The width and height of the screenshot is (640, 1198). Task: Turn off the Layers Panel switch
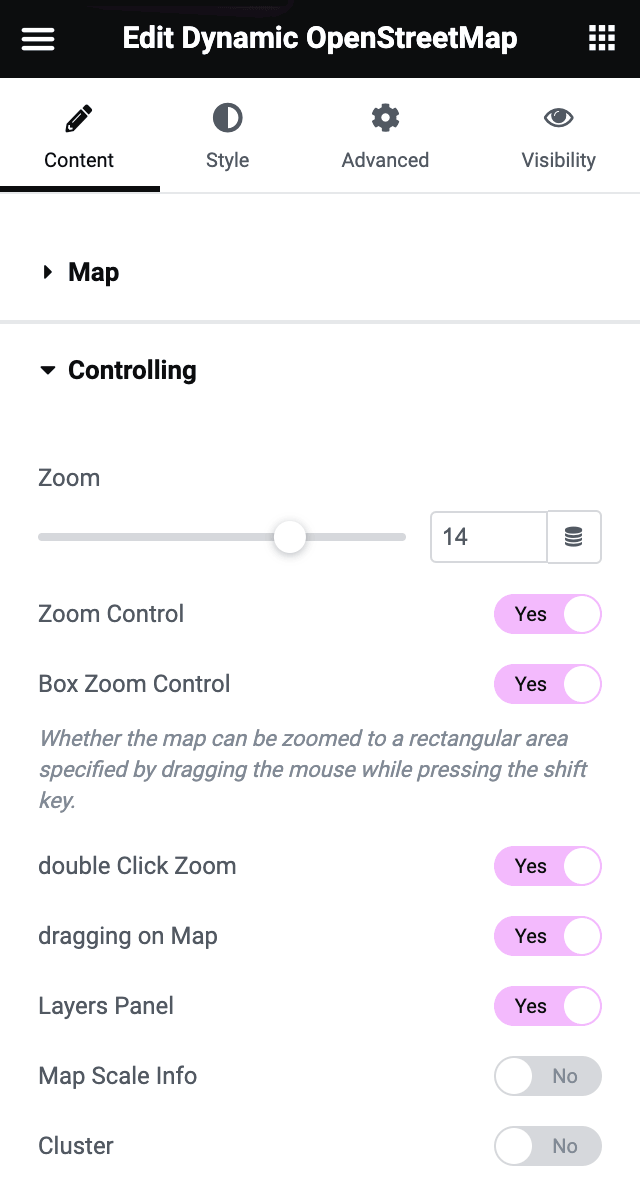click(x=547, y=1006)
